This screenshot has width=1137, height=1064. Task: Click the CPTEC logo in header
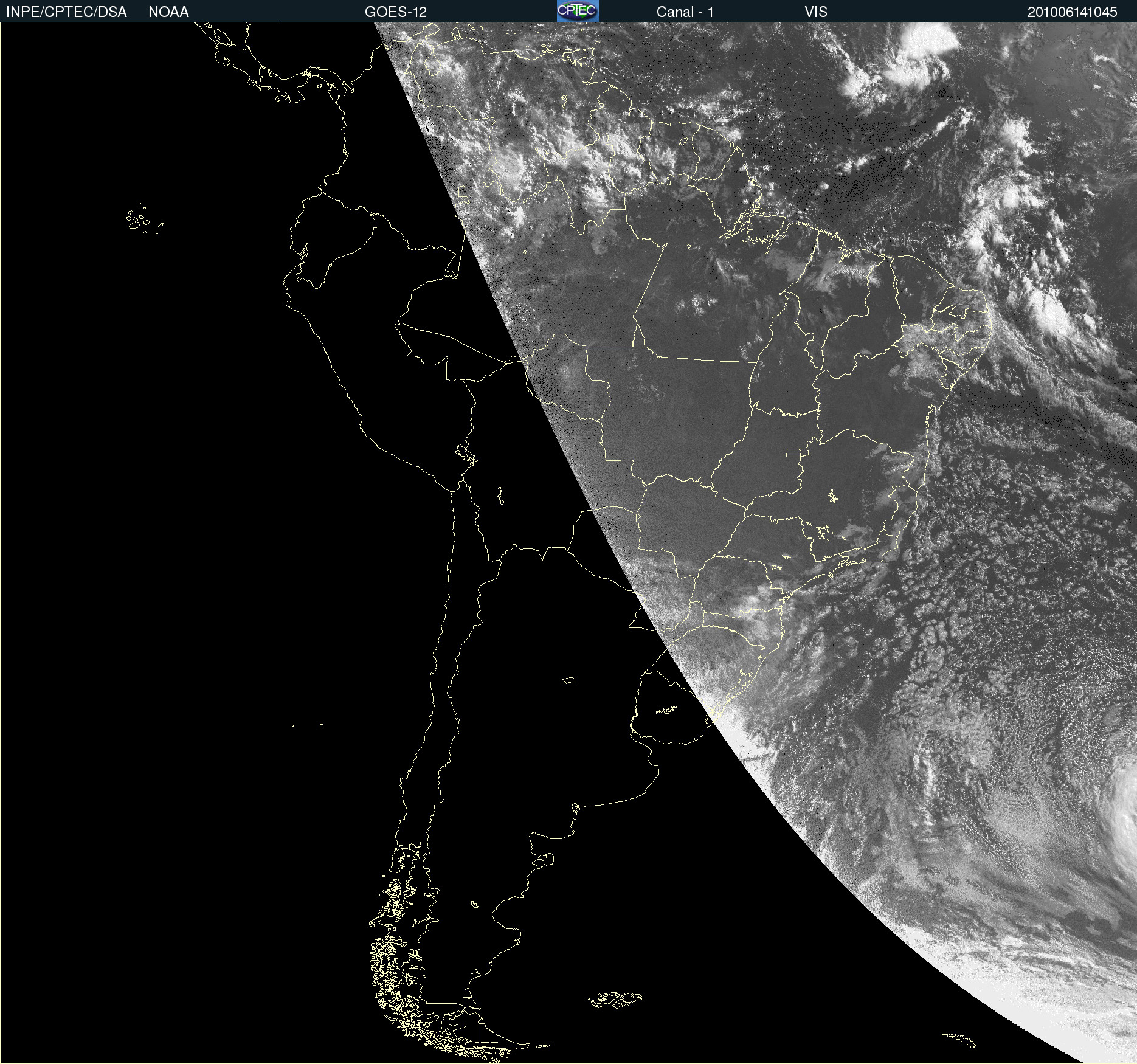[578, 11]
